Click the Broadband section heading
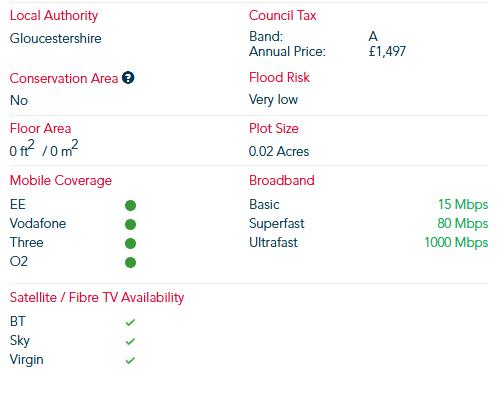Viewport: 504px width, 403px height. pyautogui.click(x=282, y=180)
